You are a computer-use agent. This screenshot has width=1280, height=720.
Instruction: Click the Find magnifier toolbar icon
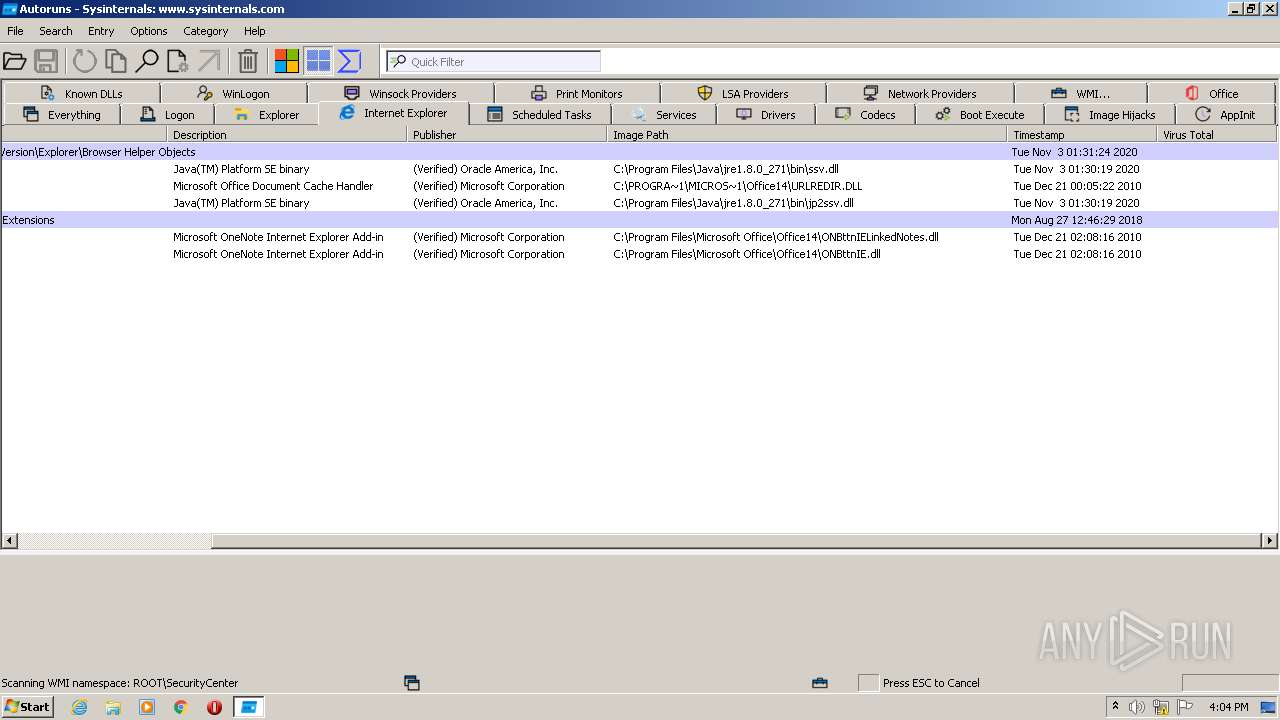click(x=147, y=61)
